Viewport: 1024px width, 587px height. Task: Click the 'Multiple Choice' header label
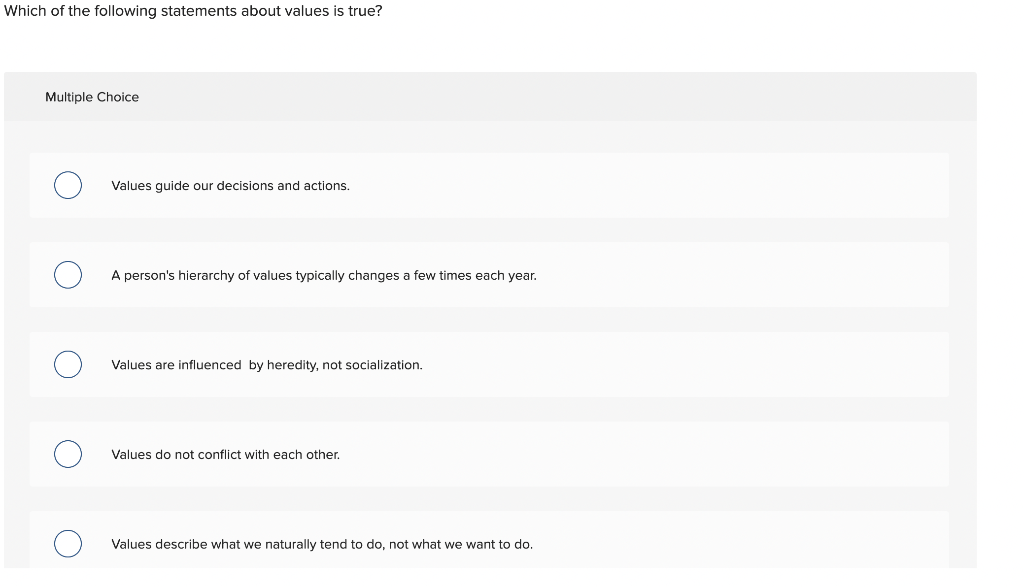click(x=92, y=97)
